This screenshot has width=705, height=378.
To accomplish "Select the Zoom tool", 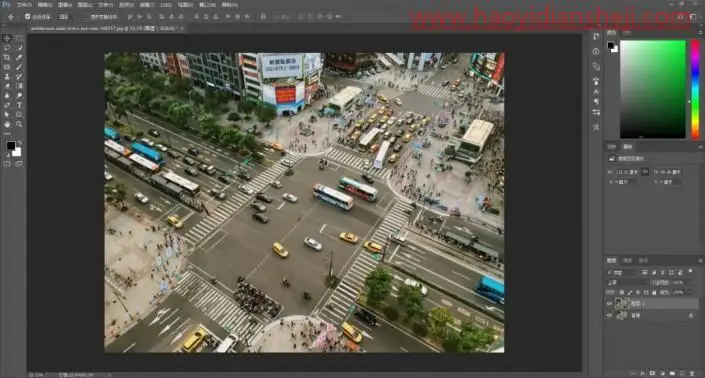I will click(x=19, y=124).
